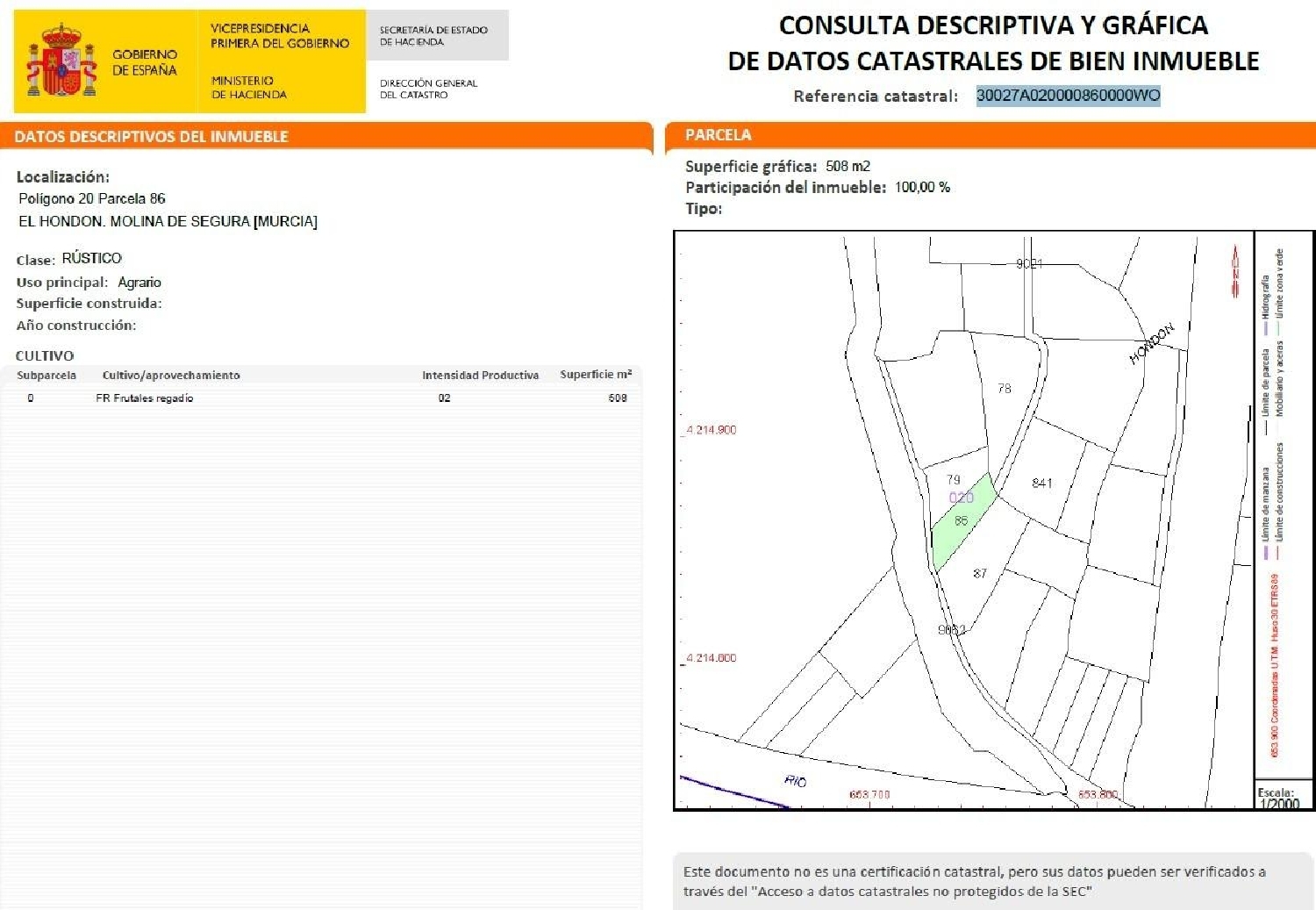The image size is (1316, 910).
Task: Click the Spanish coat of arms emblem
Action: [61, 61]
